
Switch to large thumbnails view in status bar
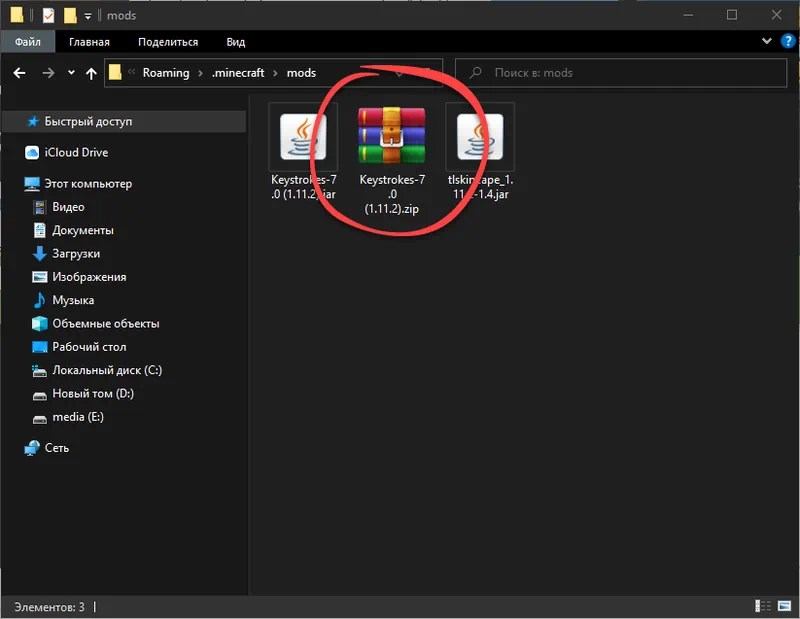(x=783, y=607)
